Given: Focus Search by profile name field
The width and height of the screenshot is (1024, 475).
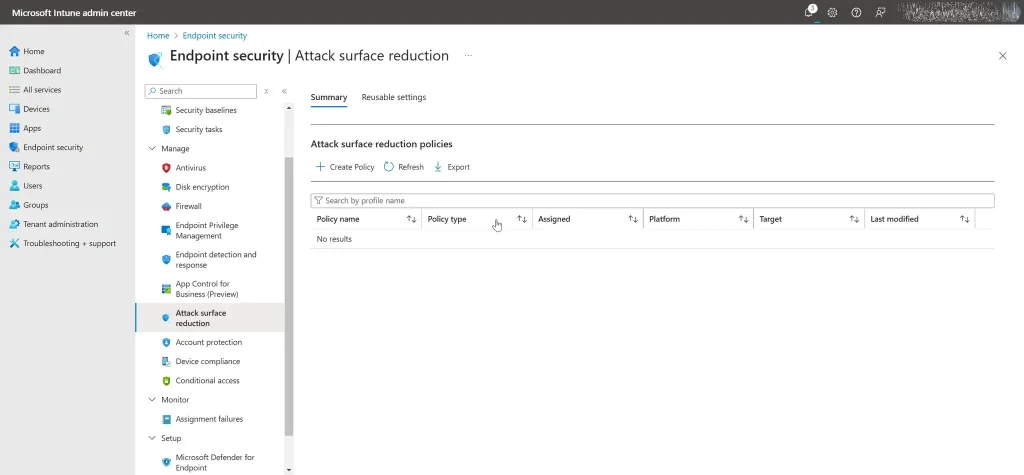Looking at the screenshot, I should (652, 201).
